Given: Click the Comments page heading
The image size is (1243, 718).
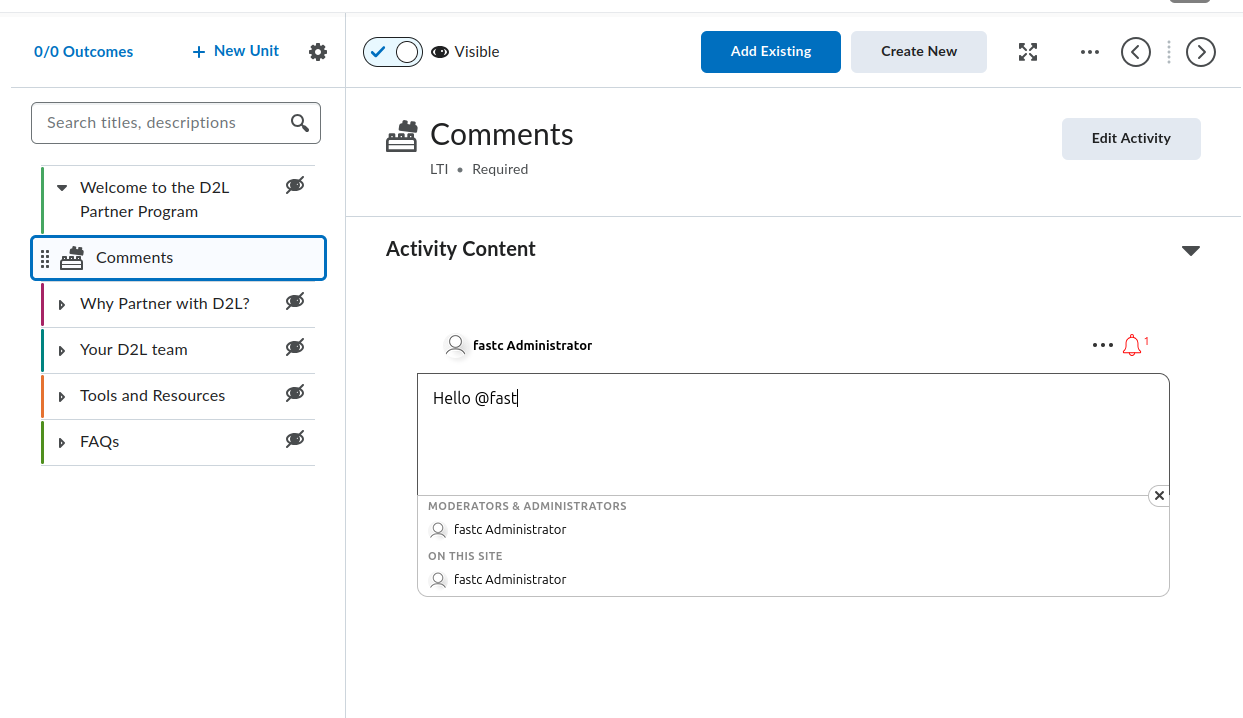Looking at the screenshot, I should point(502,135).
